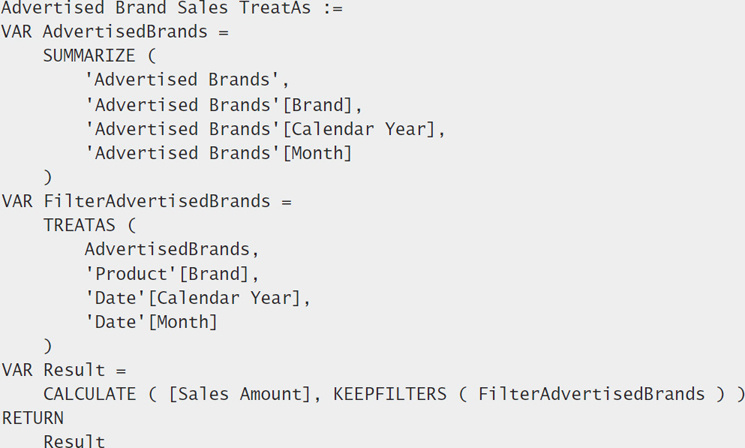Click the 'Date'[Month] column reference
Image resolution: width=745 pixels, height=448 pixels.
coord(151,322)
